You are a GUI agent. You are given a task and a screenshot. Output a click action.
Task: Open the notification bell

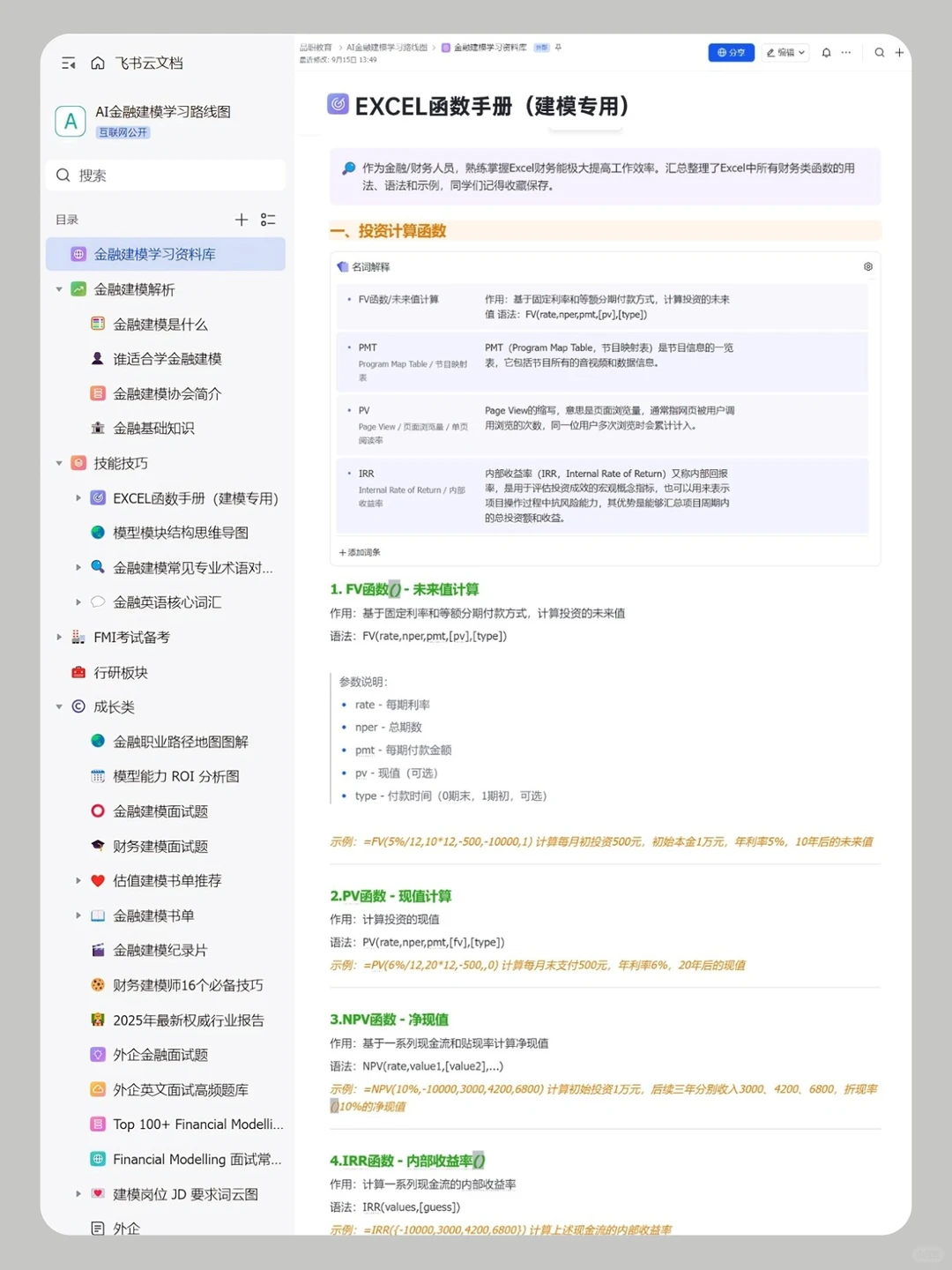pyautogui.click(x=825, y=53)
